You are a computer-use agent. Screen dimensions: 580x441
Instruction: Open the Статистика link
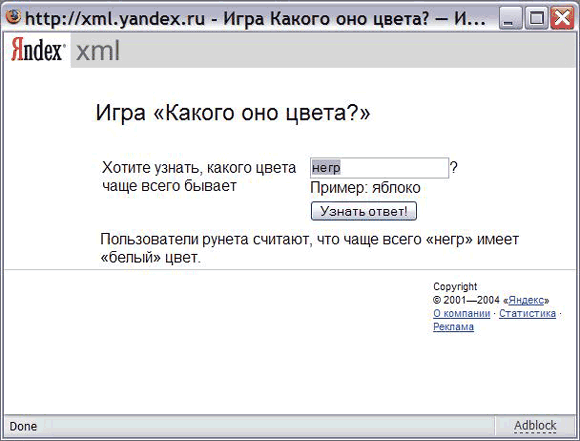(x=527, y=313)
